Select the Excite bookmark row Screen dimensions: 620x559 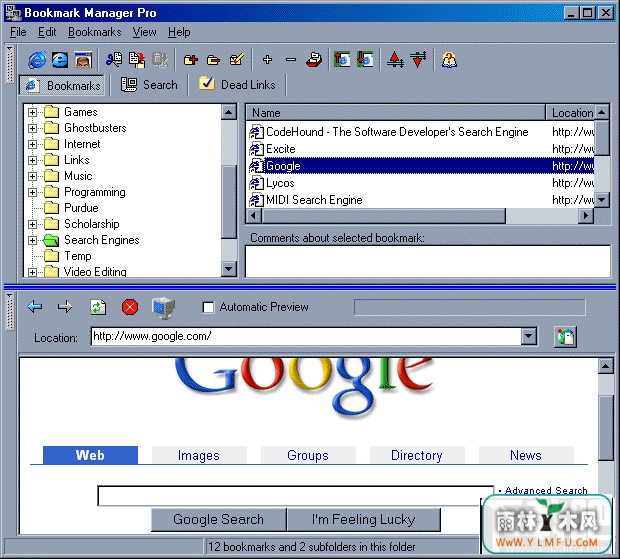click(x=421, y=149)
